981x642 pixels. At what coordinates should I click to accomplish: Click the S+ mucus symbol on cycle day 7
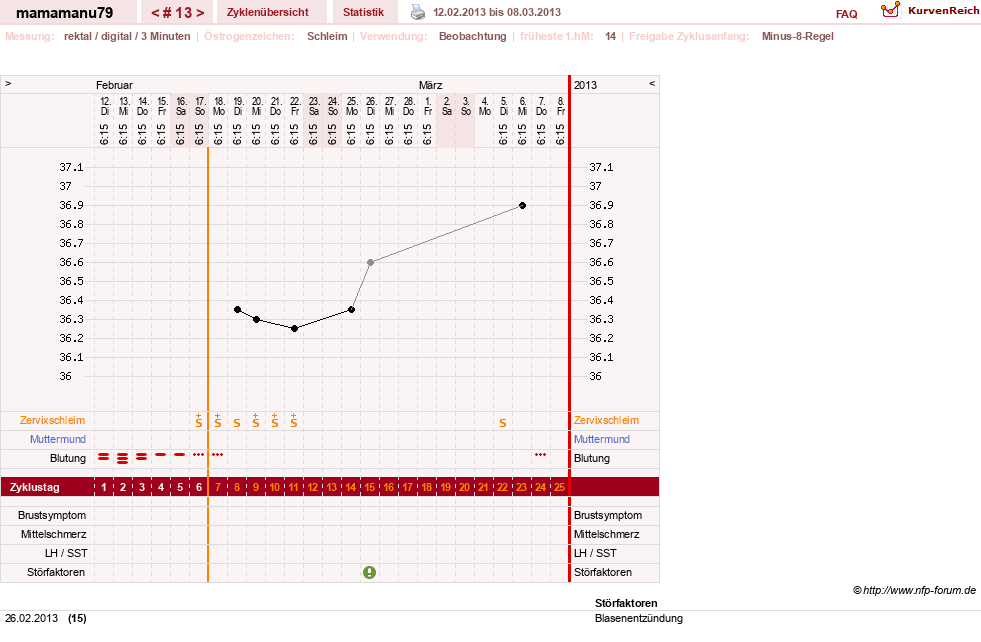(218, 420)
